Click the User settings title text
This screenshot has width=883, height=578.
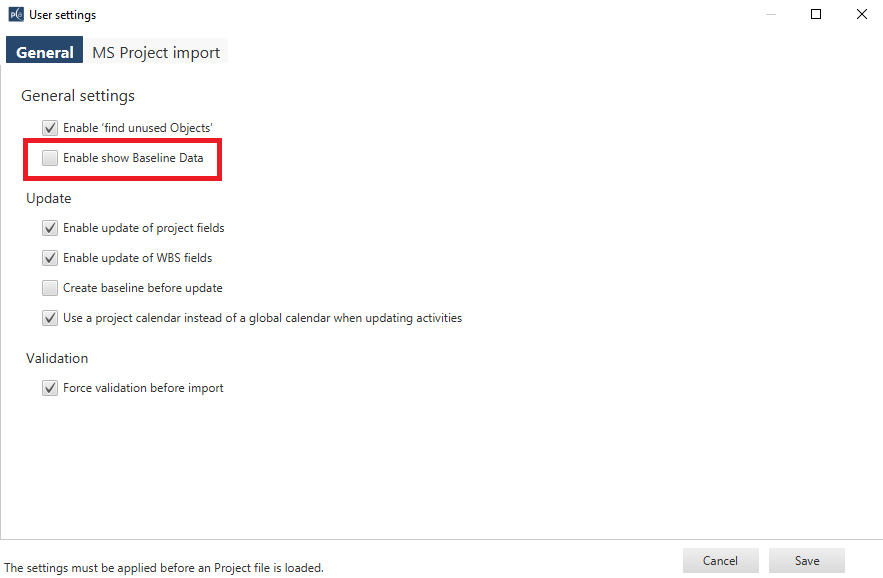63,15
